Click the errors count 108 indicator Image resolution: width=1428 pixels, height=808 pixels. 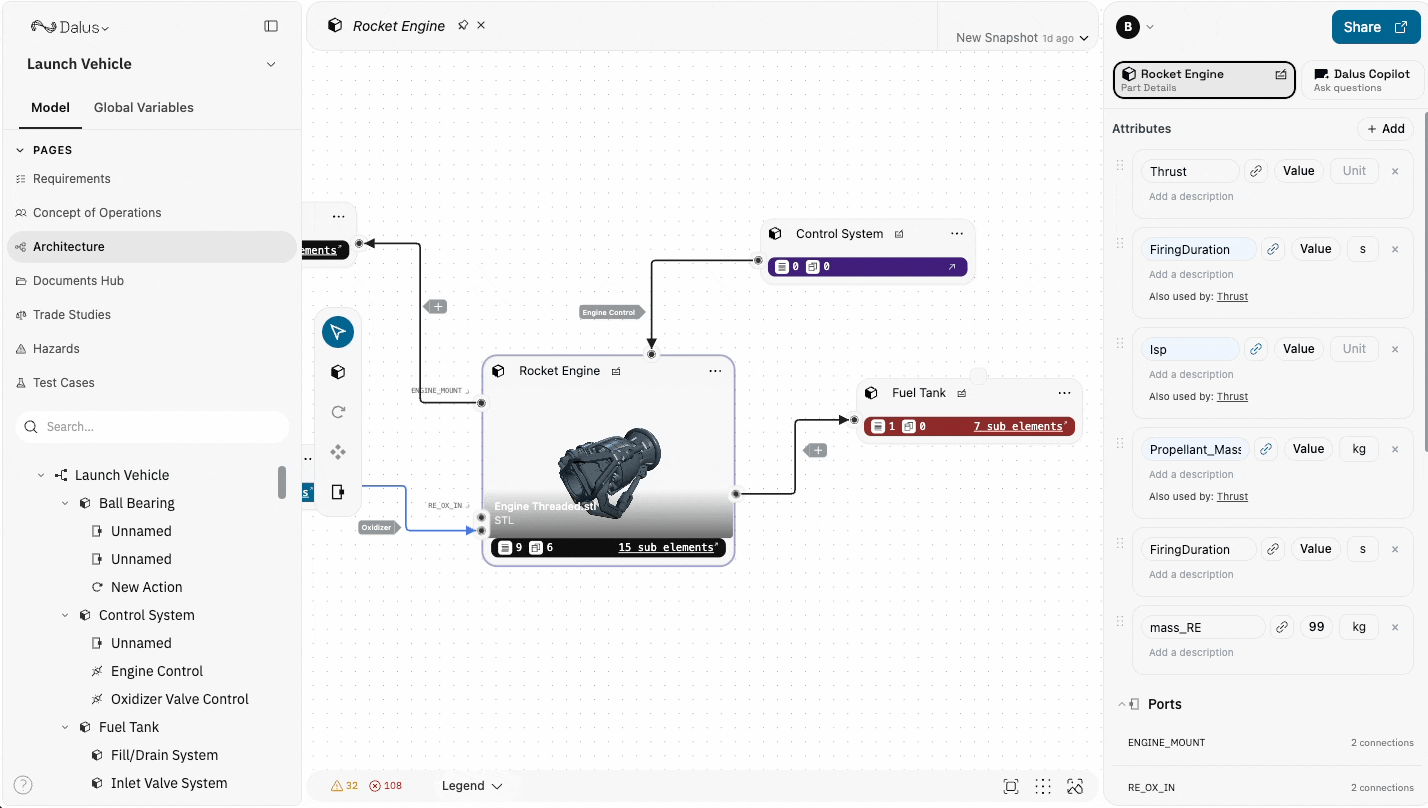tap(386, 786)
